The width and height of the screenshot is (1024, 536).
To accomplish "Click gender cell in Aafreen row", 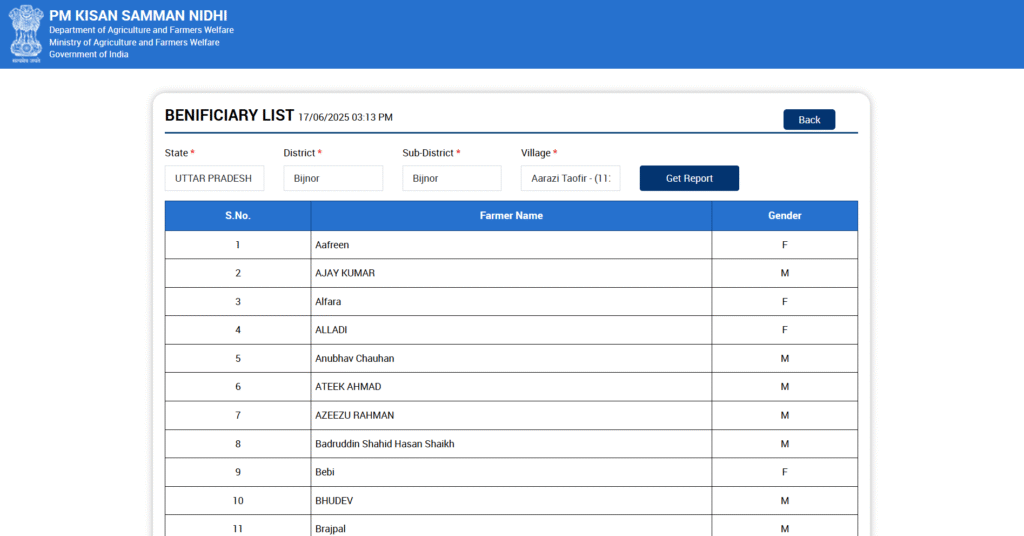I will pyautogui.click(x=784, y=245).
